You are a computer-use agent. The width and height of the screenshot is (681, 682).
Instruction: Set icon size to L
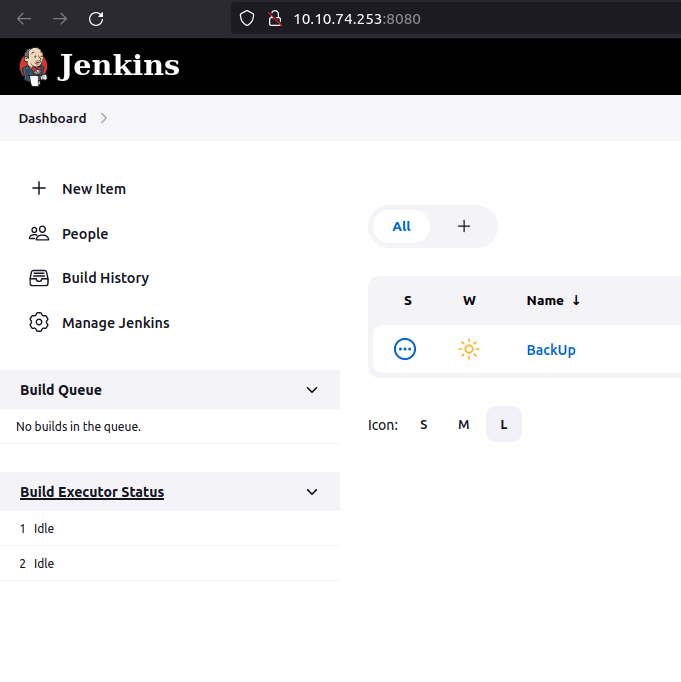[504, 425]
